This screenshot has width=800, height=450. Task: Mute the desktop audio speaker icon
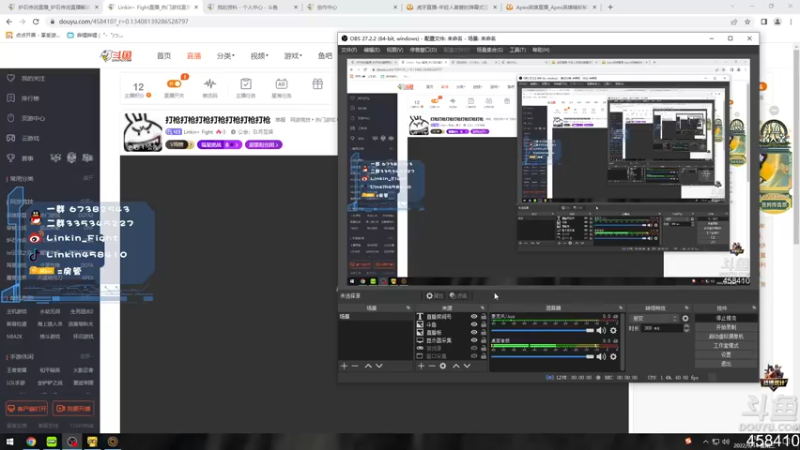pos(602,357)
